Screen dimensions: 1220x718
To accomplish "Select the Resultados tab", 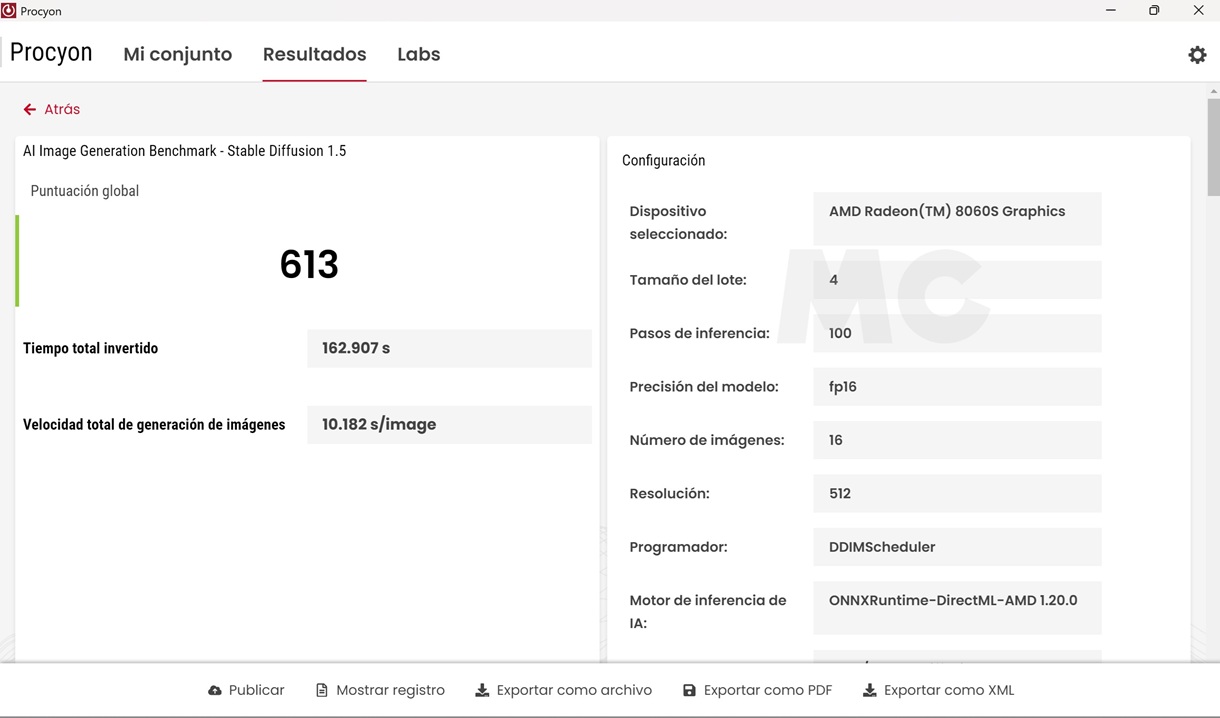I will click(314, 55).
